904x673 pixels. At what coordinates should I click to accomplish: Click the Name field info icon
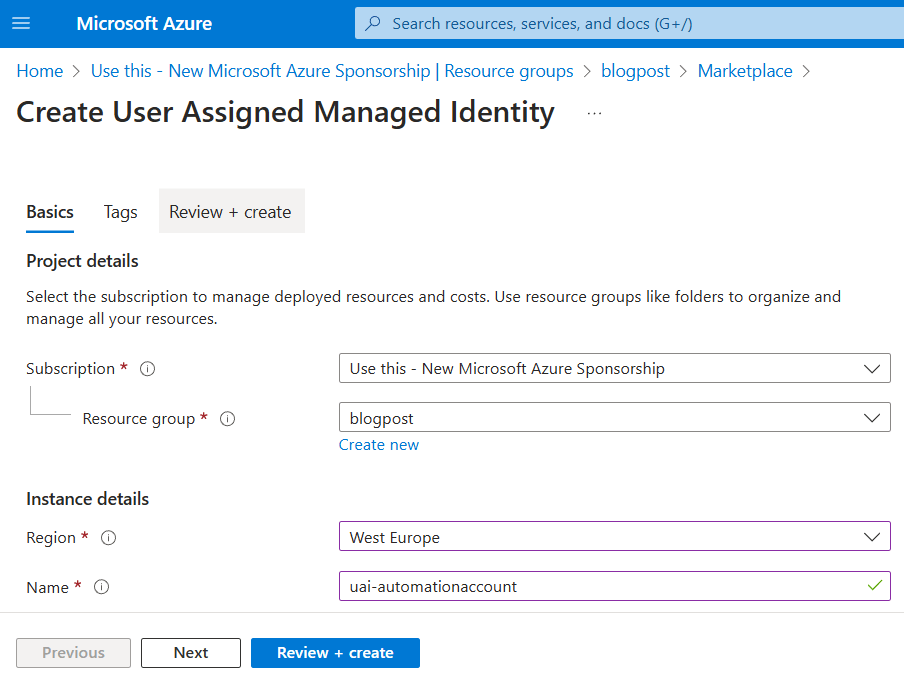click(101, 588)
